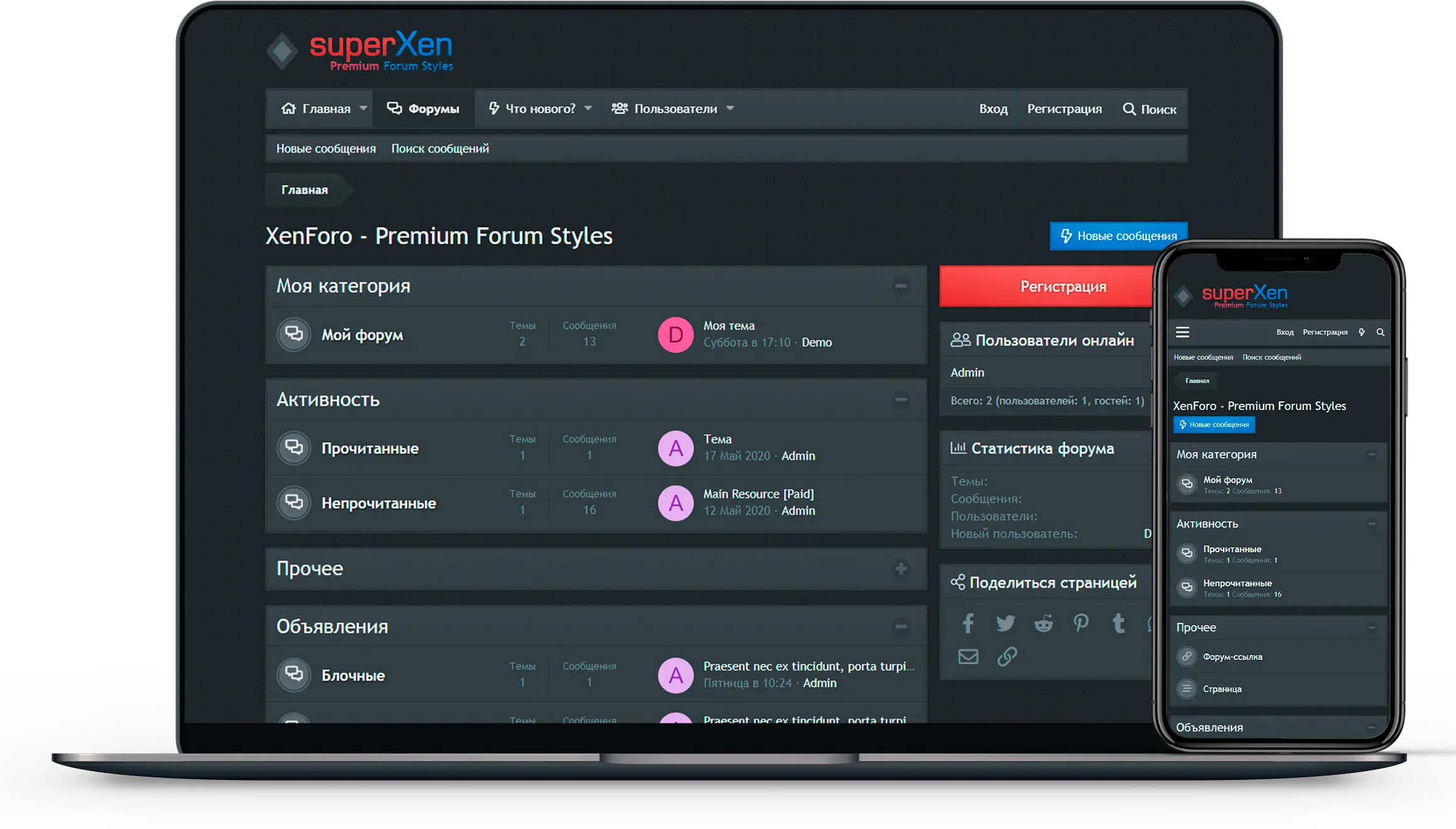This screenshot has width=1456, height=829.
Task: Open the Главная dropdown arrow
Action: click(363, 108)
